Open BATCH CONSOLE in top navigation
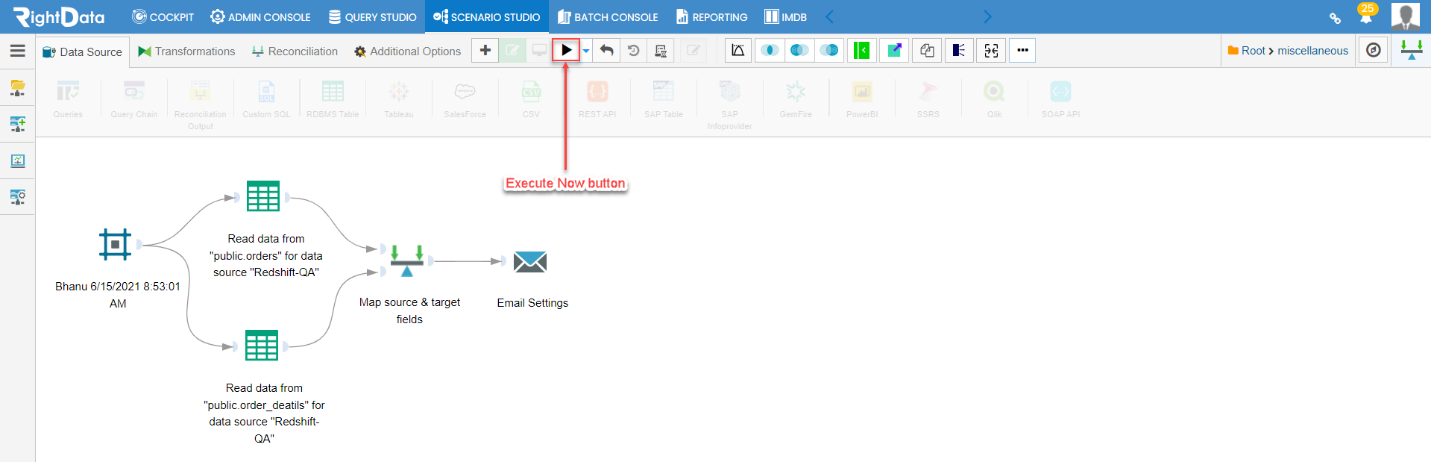Image resolution: width=1431 pixels, height=462 pixels. pyautogui.click(x=607, y=17)
